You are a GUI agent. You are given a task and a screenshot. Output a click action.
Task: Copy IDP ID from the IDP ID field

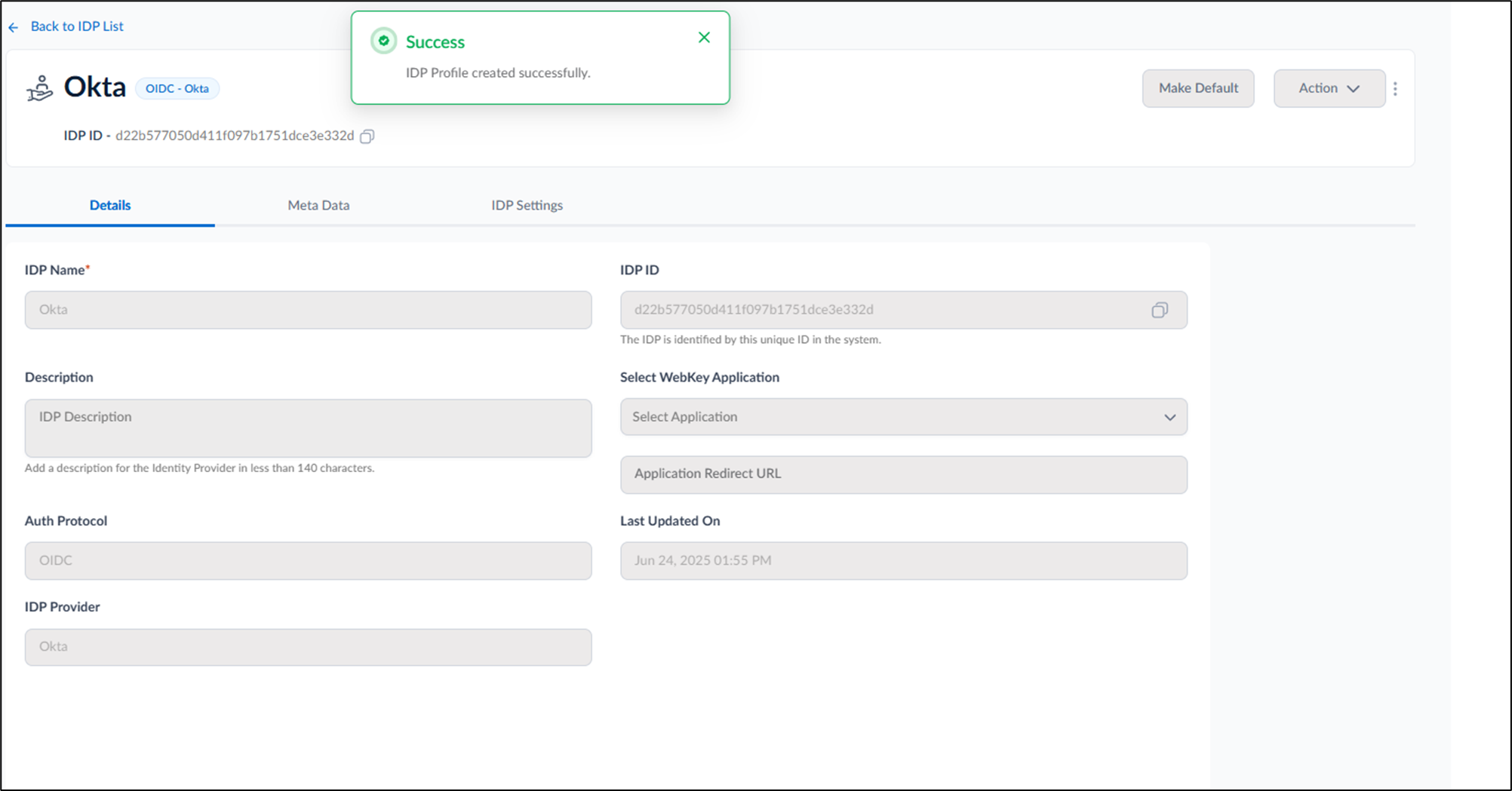point(1160,310)
